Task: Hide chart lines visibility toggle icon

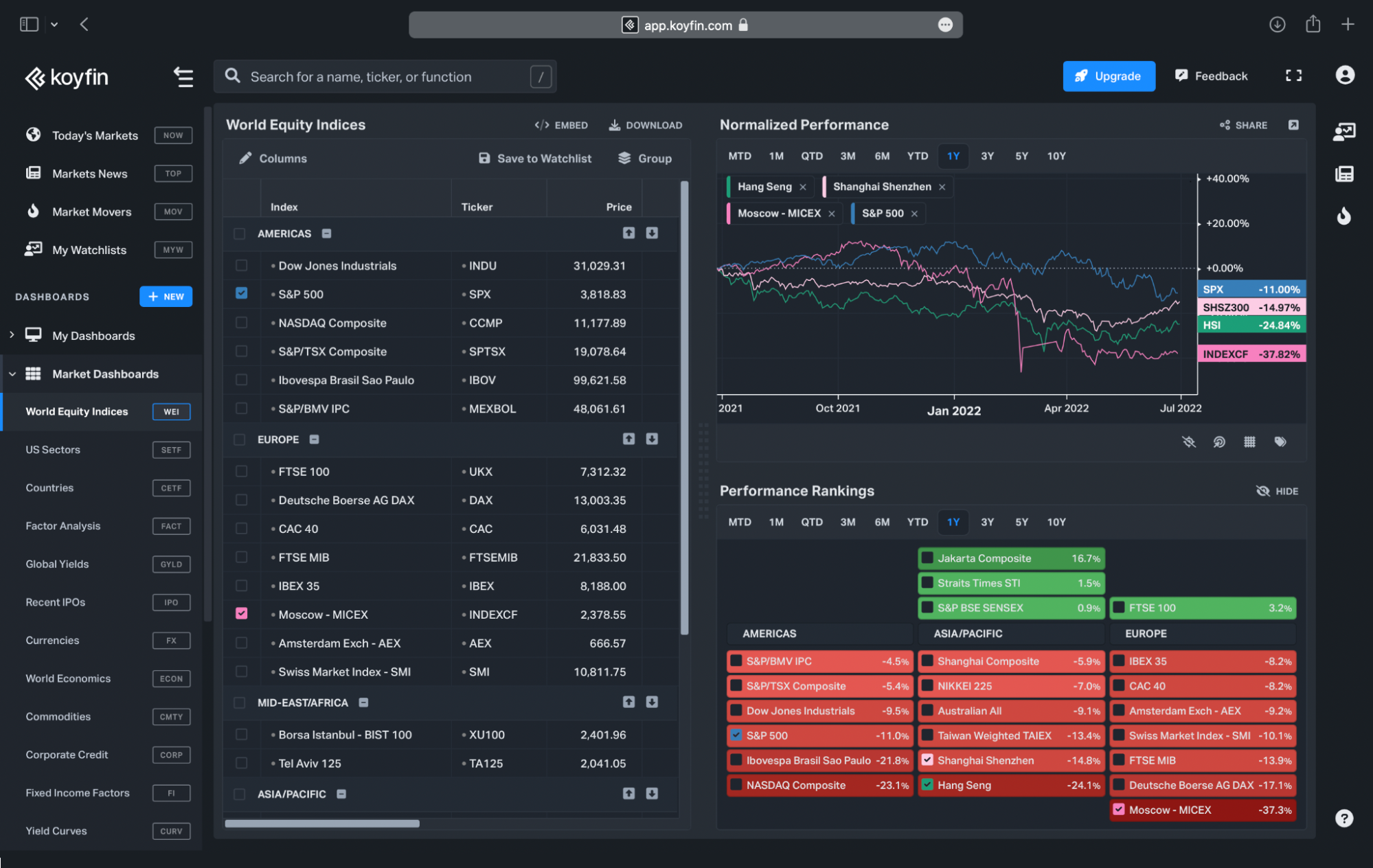Action: 1189,442
